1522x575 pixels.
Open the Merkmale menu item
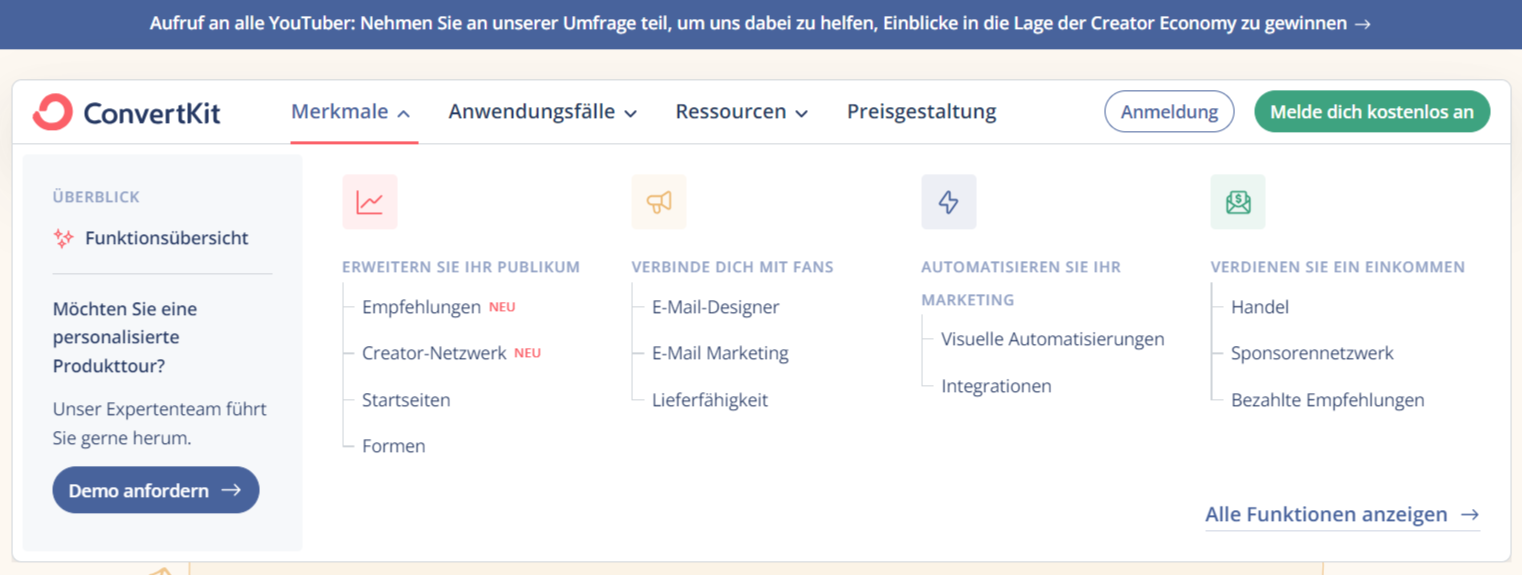(x=351, y=111)
